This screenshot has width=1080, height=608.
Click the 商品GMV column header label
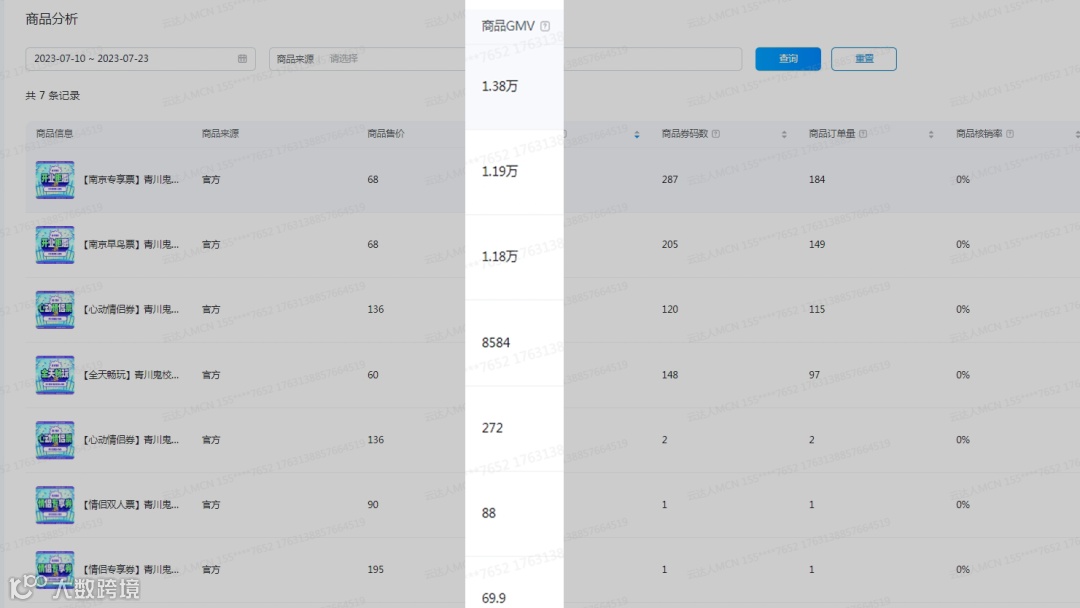[x=508, y=26]
